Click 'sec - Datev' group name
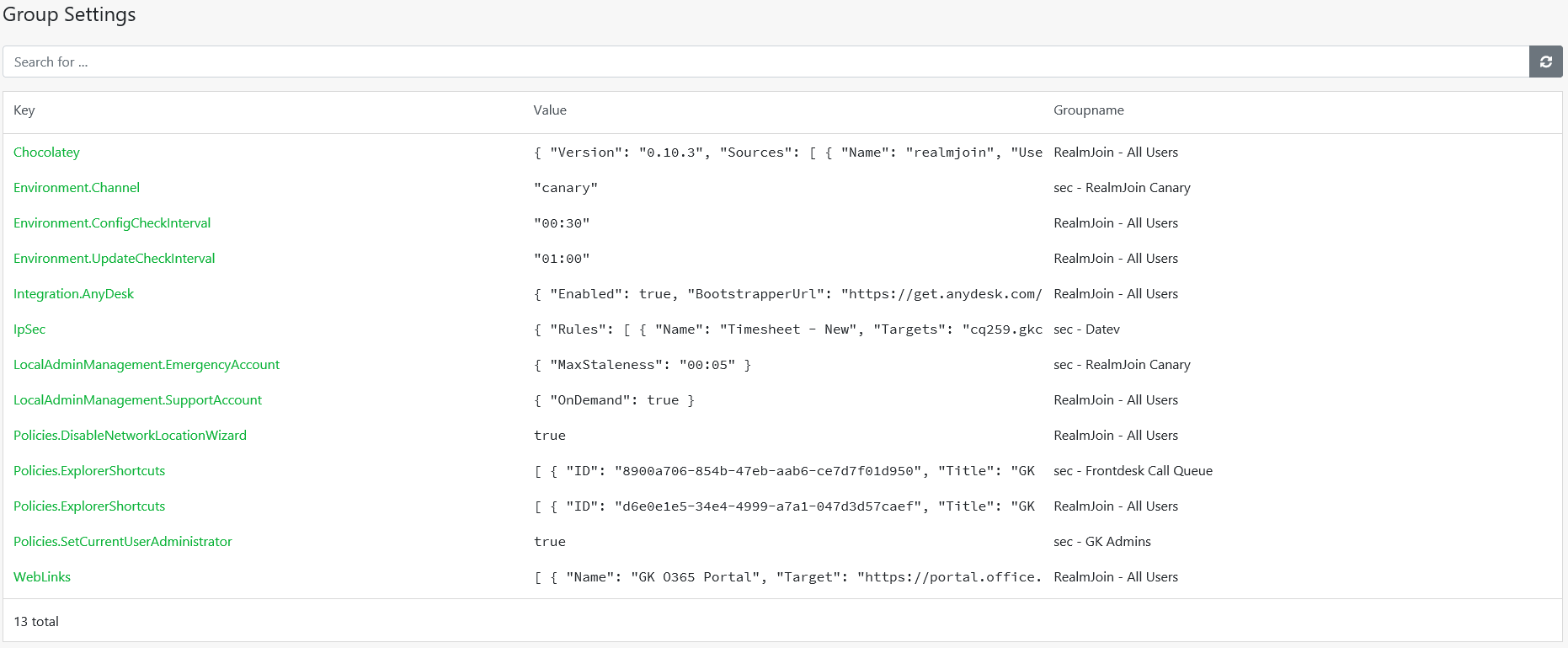This screenshot has height=648, width=1568. [1086, 329]
